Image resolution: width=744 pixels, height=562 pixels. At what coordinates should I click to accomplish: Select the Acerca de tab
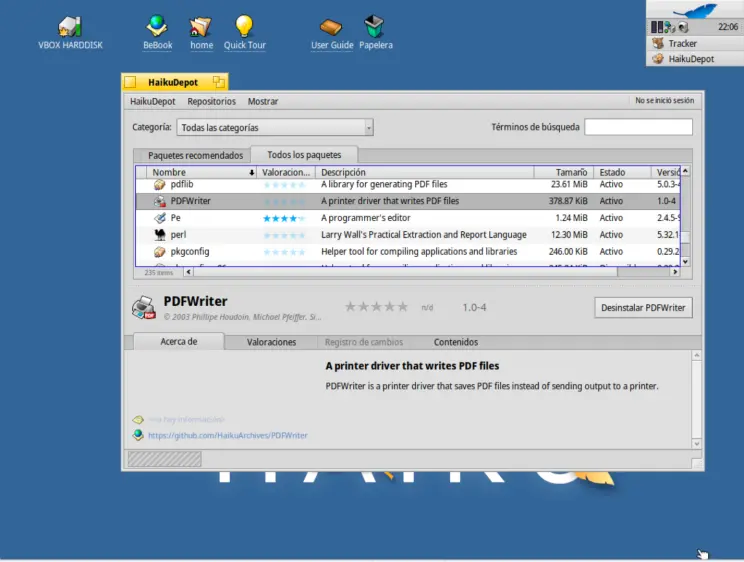coord(178,341)
